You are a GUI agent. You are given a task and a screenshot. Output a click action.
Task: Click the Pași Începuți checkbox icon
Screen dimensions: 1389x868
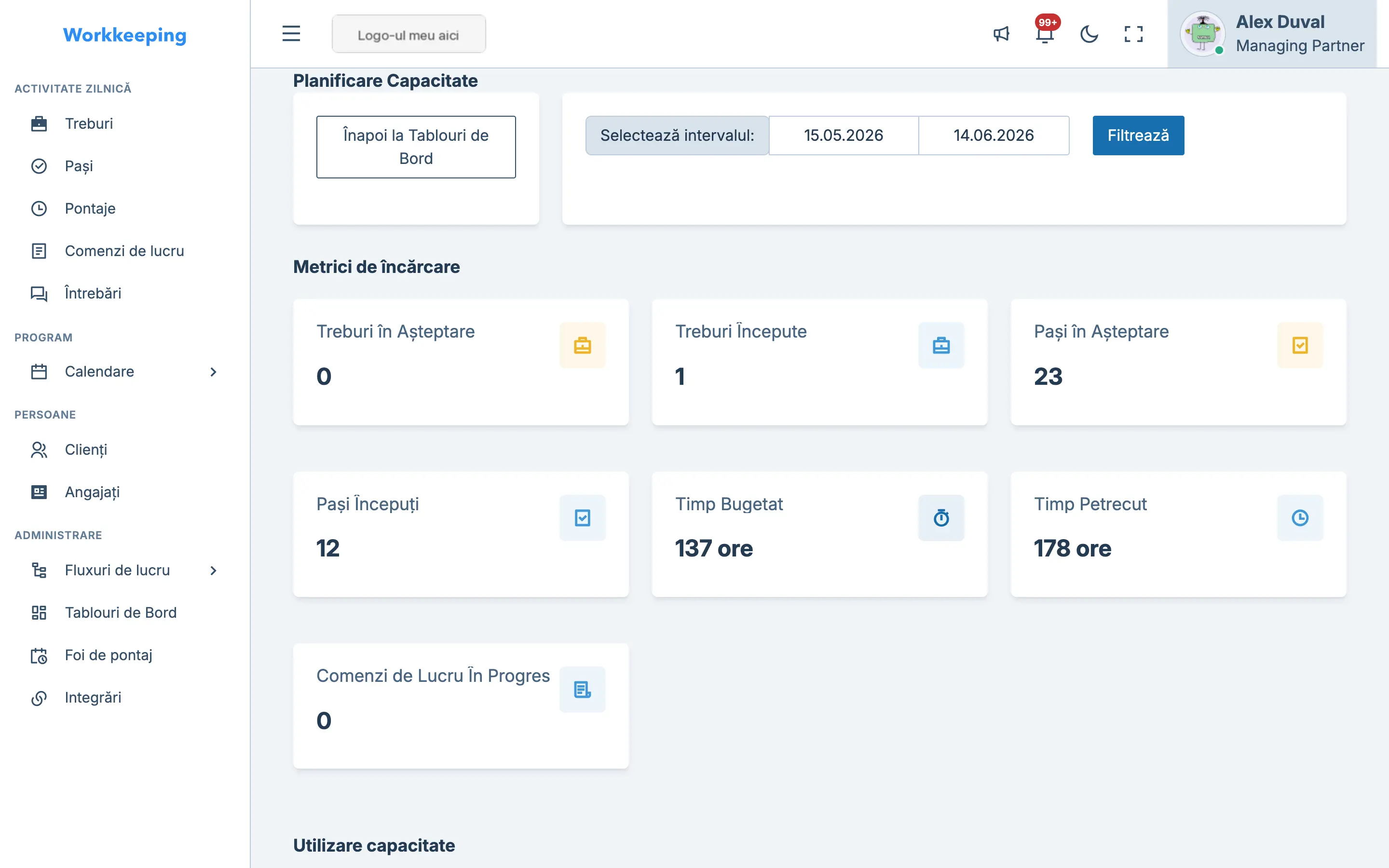[x=582, y=518]
